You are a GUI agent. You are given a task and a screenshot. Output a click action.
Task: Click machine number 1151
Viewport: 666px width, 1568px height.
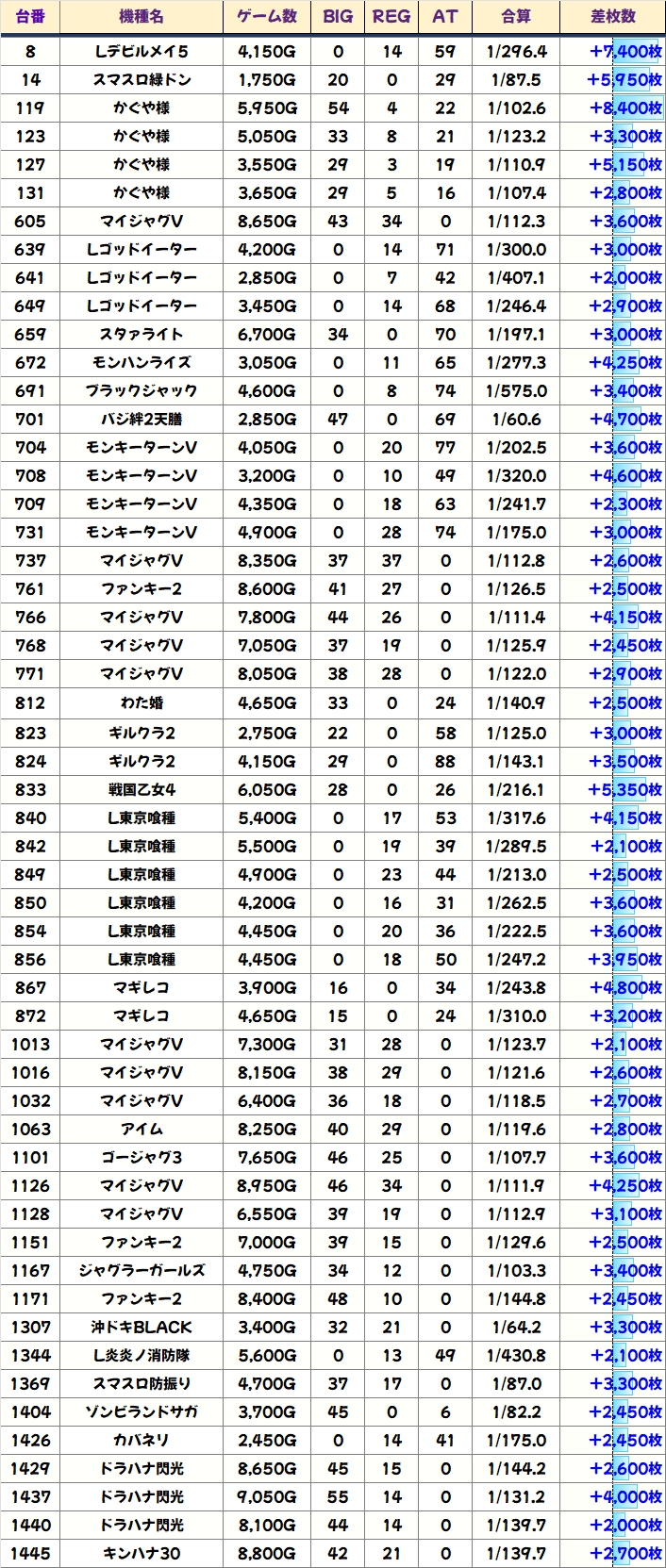pyautogui.click(x=30, y=1242)
